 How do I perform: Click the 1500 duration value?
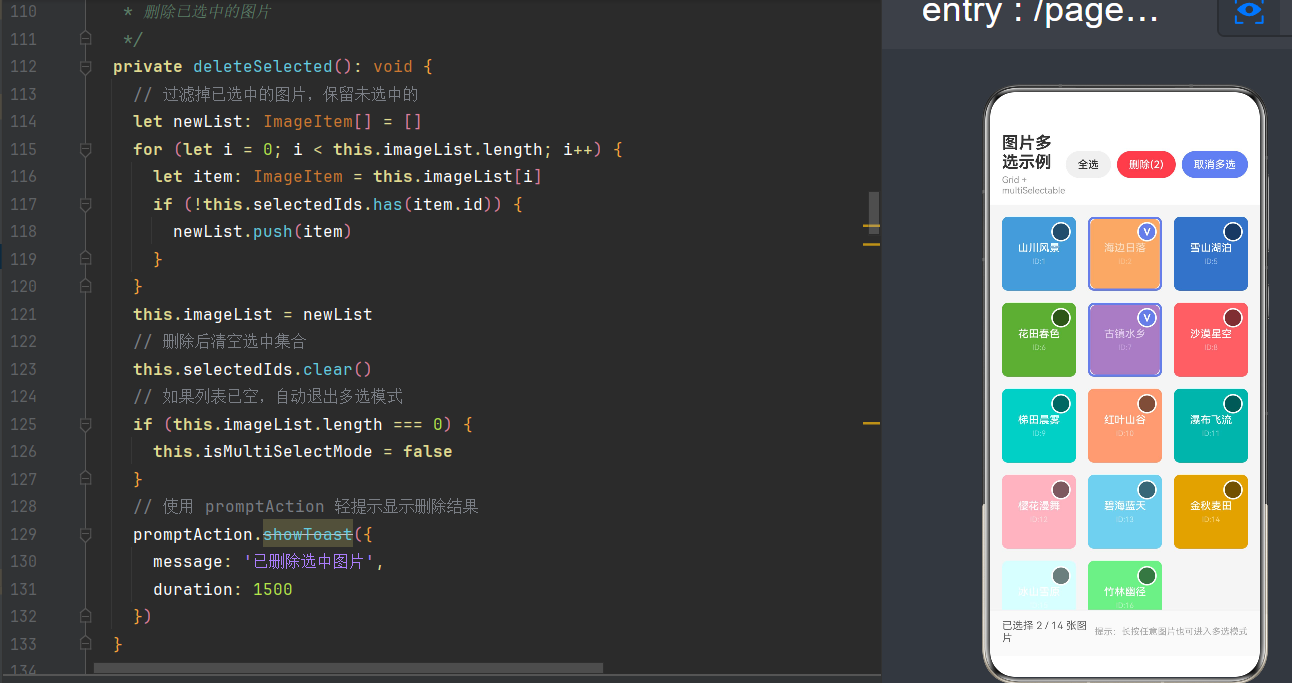point(273,589)
